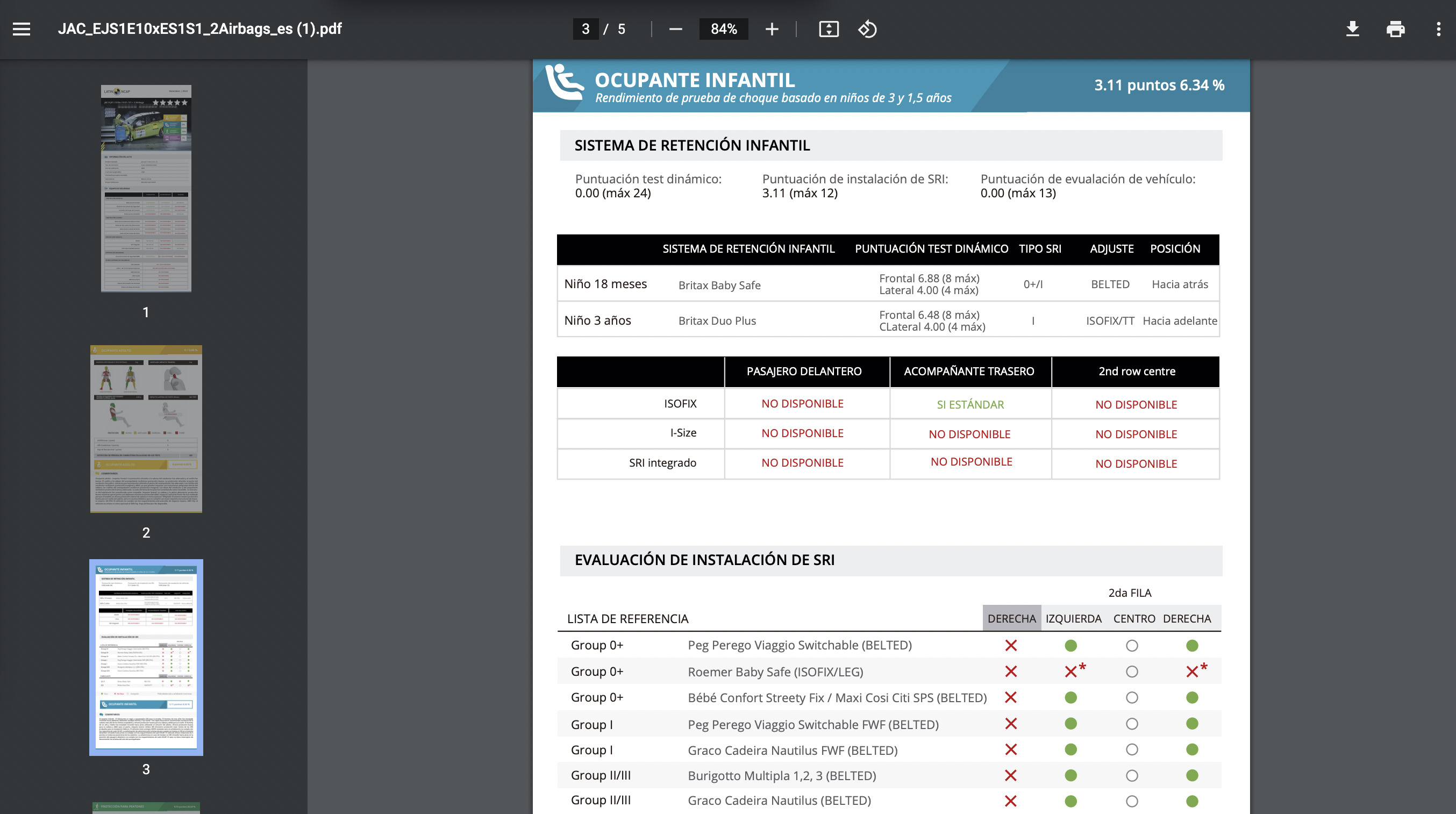Click the 84% zoom level field

tap(724, 29)
